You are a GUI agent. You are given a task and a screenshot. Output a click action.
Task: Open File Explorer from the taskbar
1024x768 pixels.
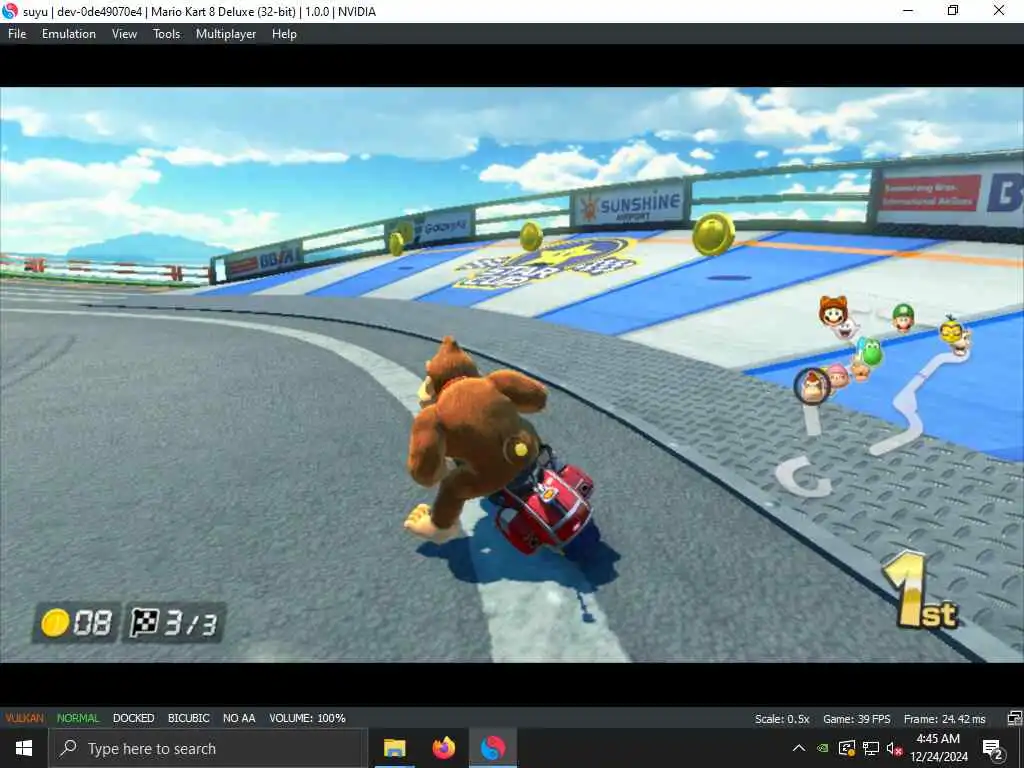(x=394, y=748)
